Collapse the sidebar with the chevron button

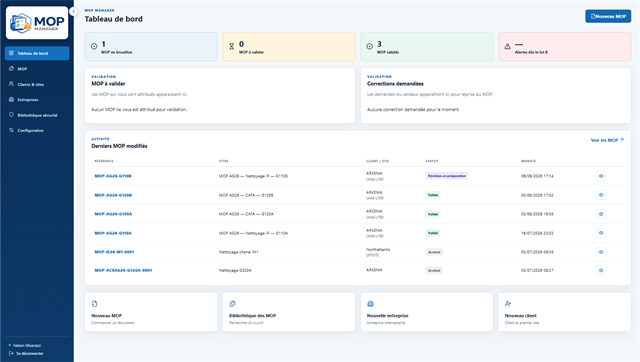tap(73, 11)
